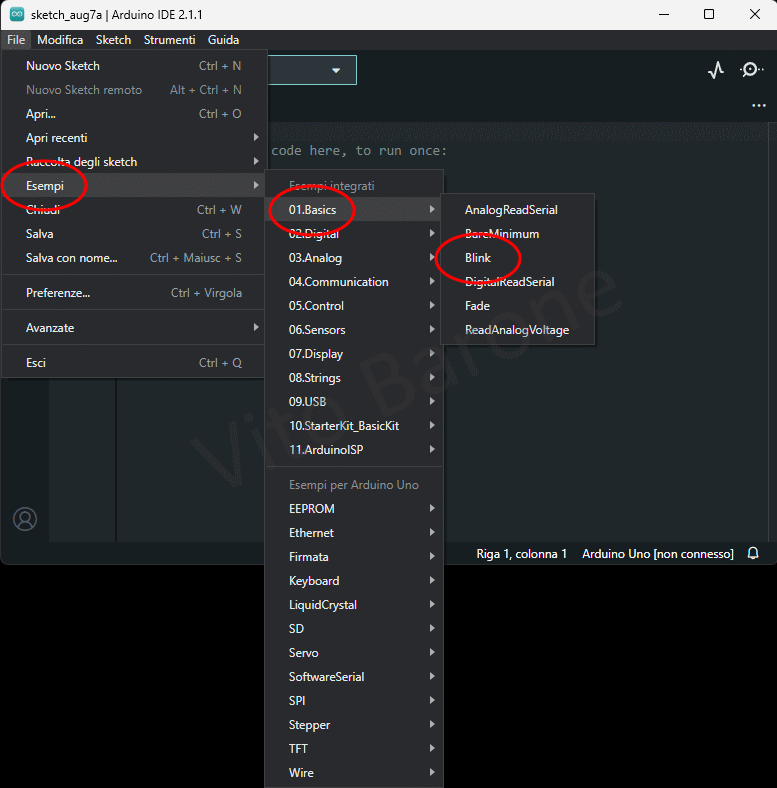Open EEPROM library examples
The image size is (777, 788).
tap(354, 509)
